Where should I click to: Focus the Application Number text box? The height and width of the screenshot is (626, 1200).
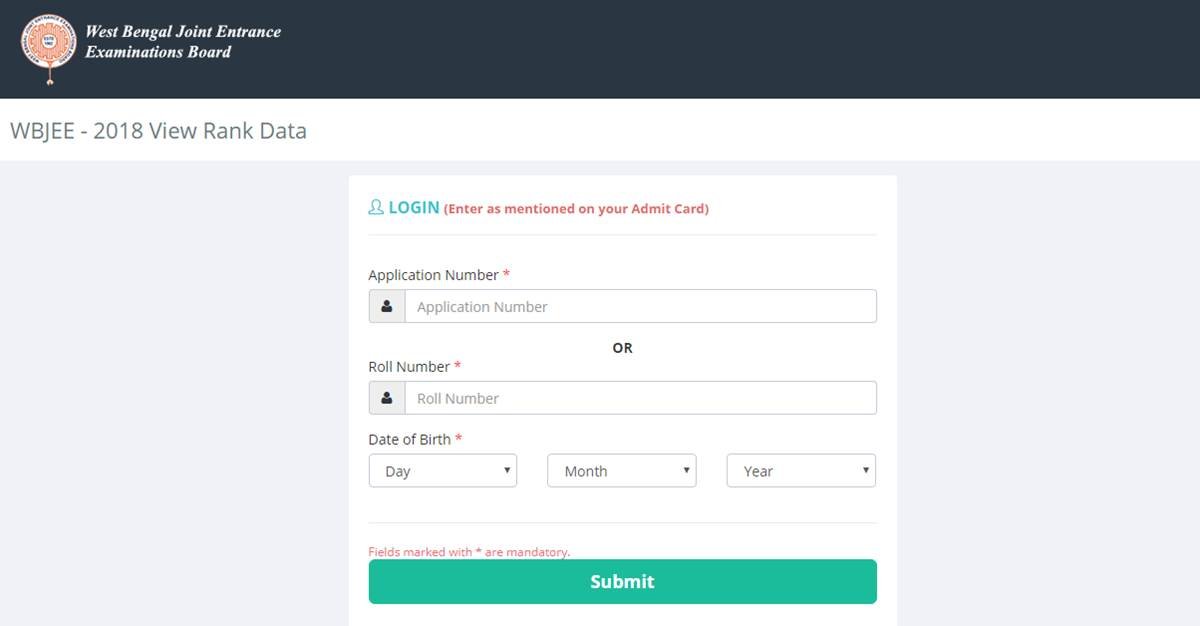click(x=640, y=307)
